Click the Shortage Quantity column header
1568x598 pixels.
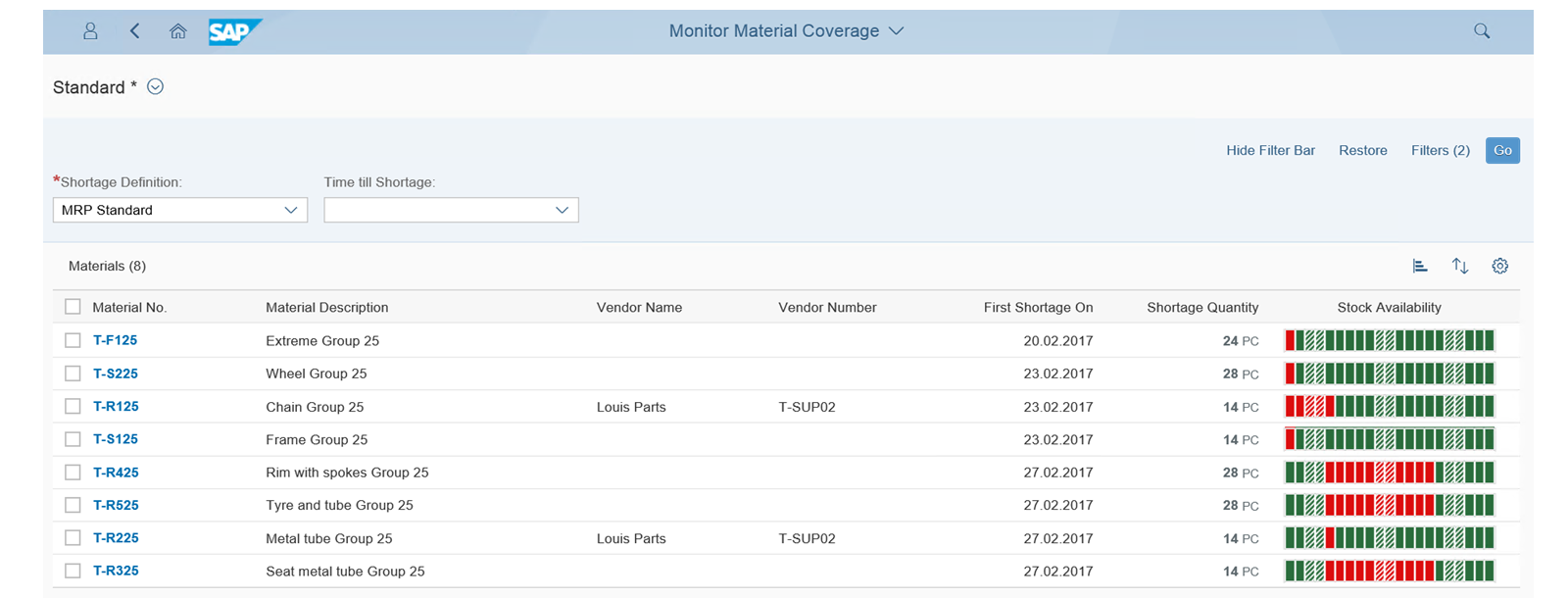pyautogui.click(x=1202, y=307)
